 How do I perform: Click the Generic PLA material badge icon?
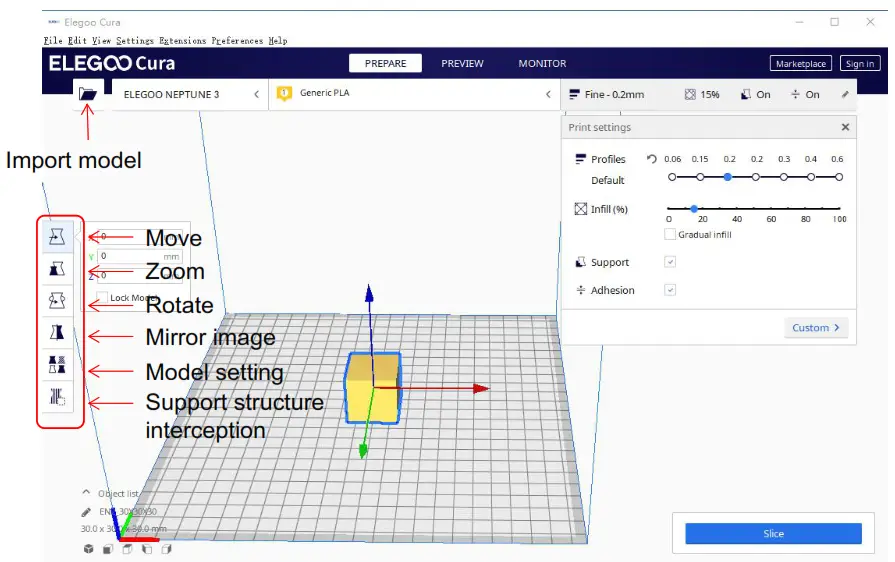pos(284,93)
